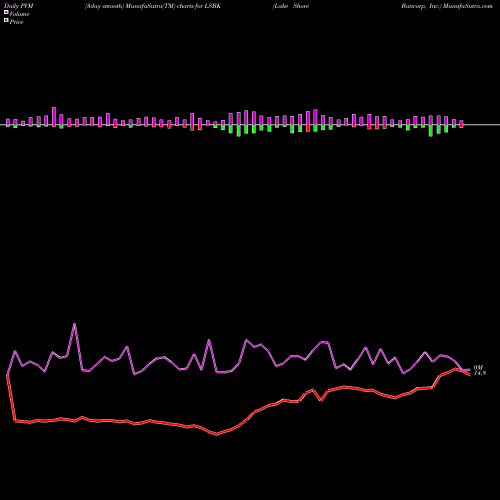
Task: Select the 'Price' legend label
Action: (16, 22)
